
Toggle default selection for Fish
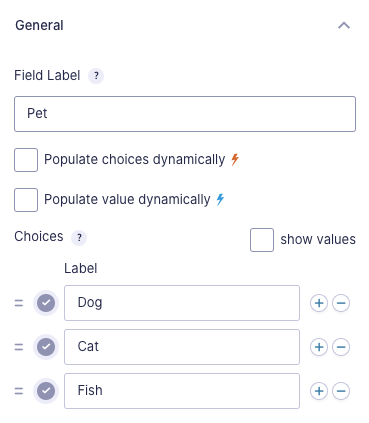click(46, 391)
